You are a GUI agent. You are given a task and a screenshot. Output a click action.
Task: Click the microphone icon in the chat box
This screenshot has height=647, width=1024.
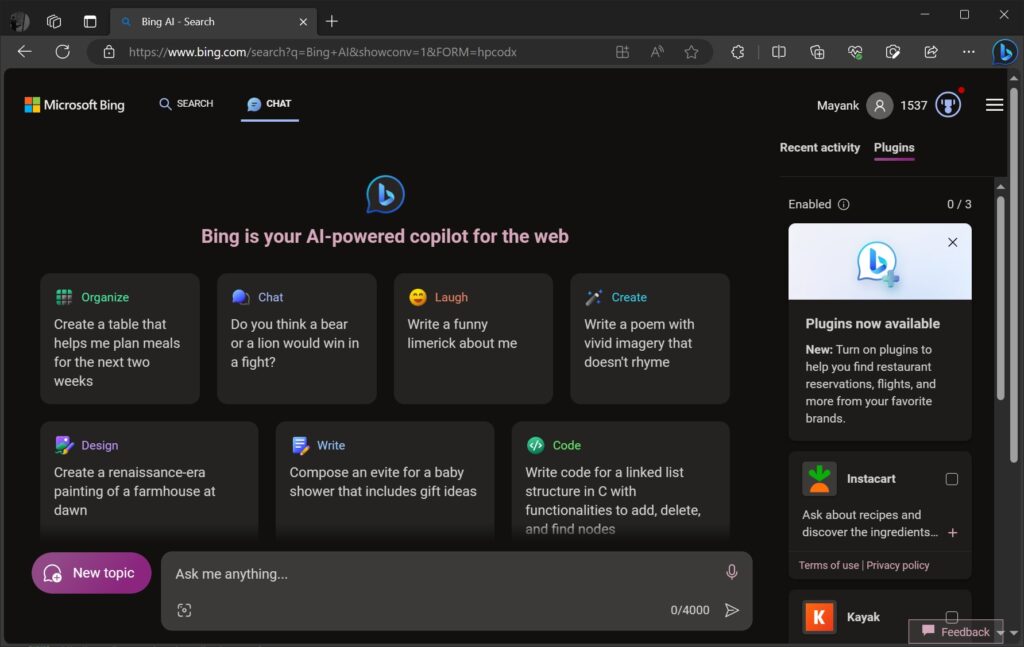[x=731, y=572]
